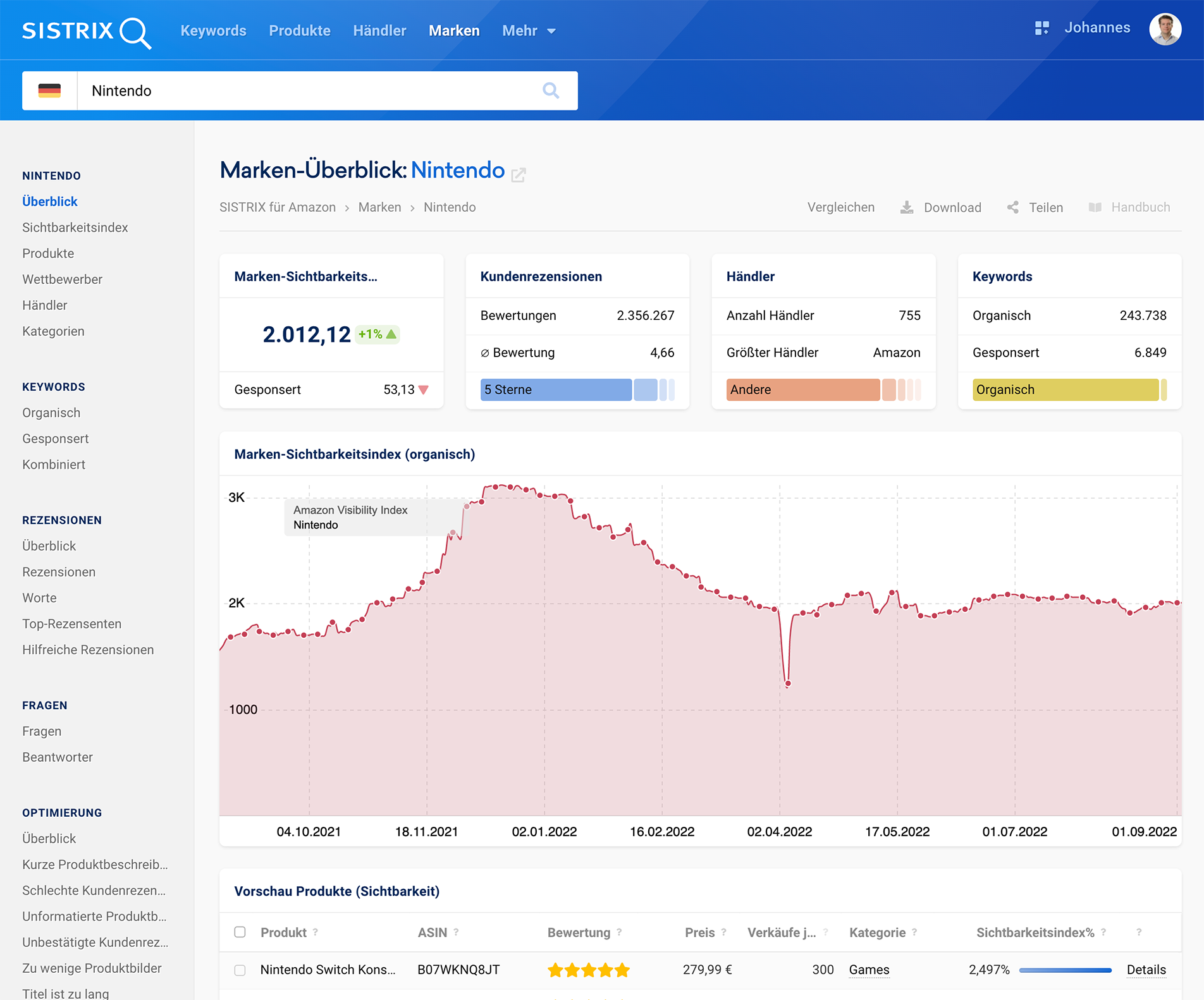Click the Download icon
1204x1000 pixels.
click(907, 207)
